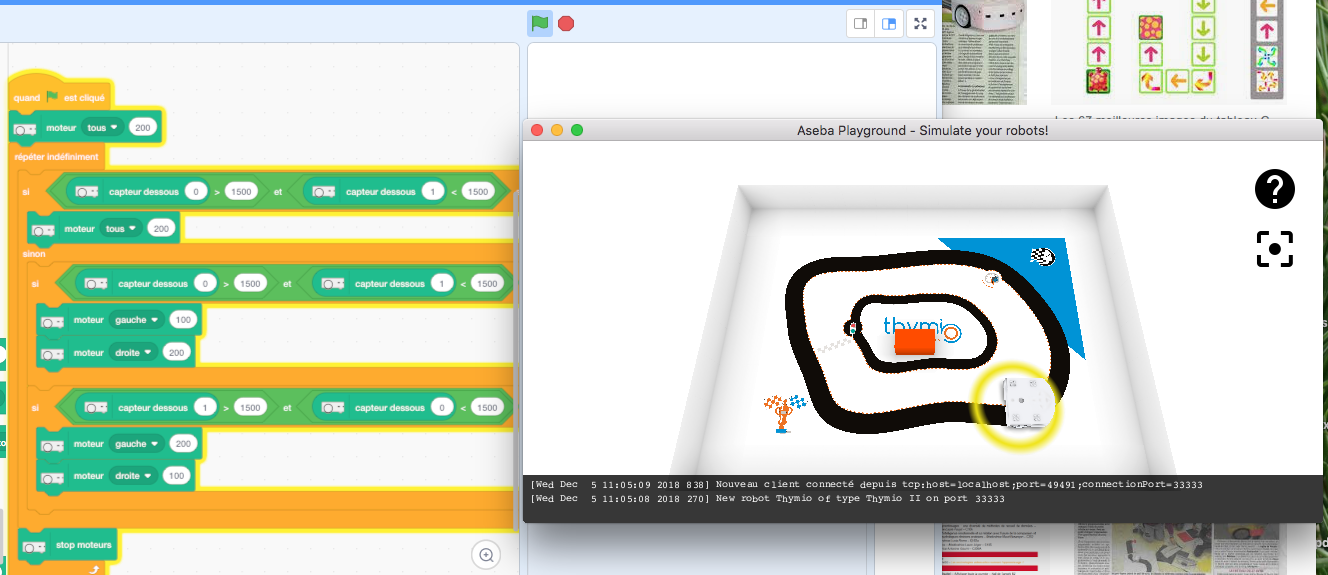Switch to the large stage layout

pos(888,24)
